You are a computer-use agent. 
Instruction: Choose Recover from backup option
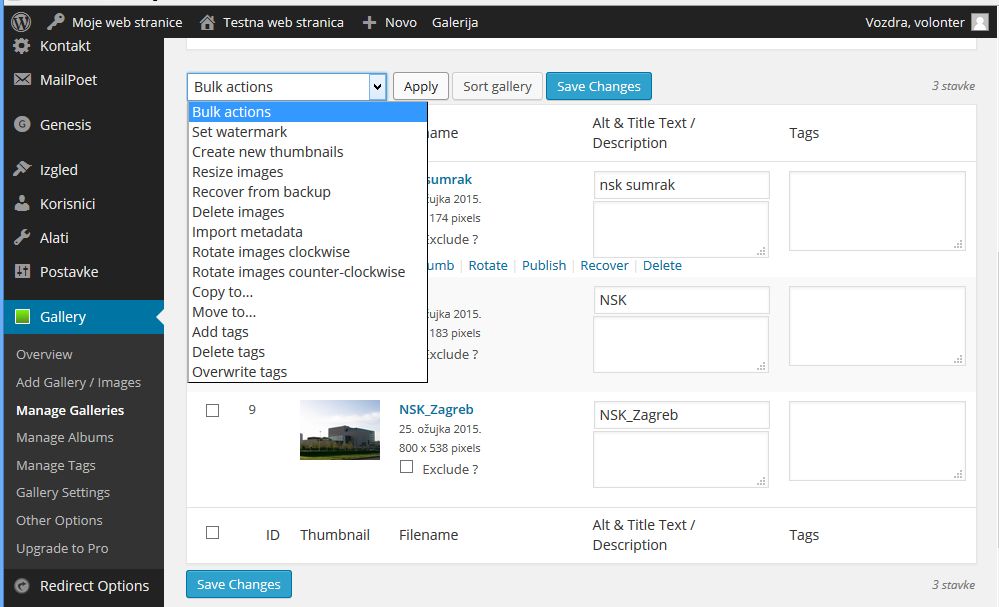tap(308, 192)
